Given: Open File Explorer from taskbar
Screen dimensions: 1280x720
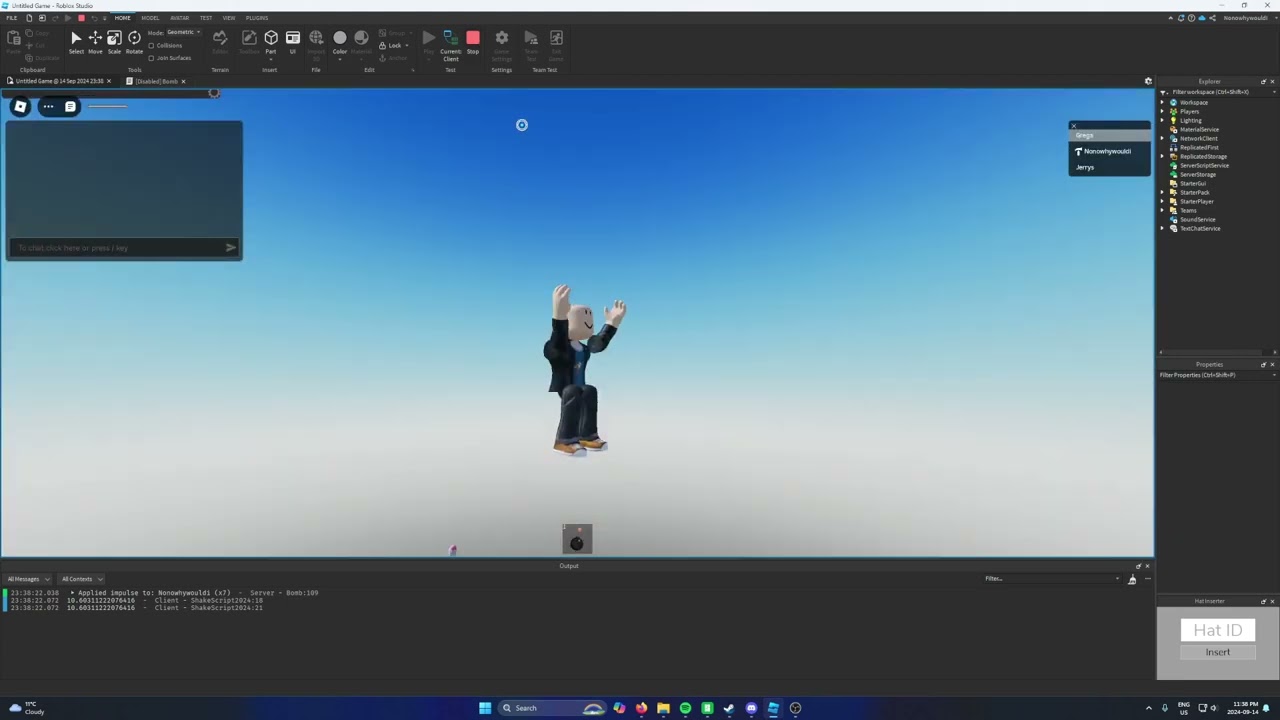Looking at the screenshot, I should (663, 708).
